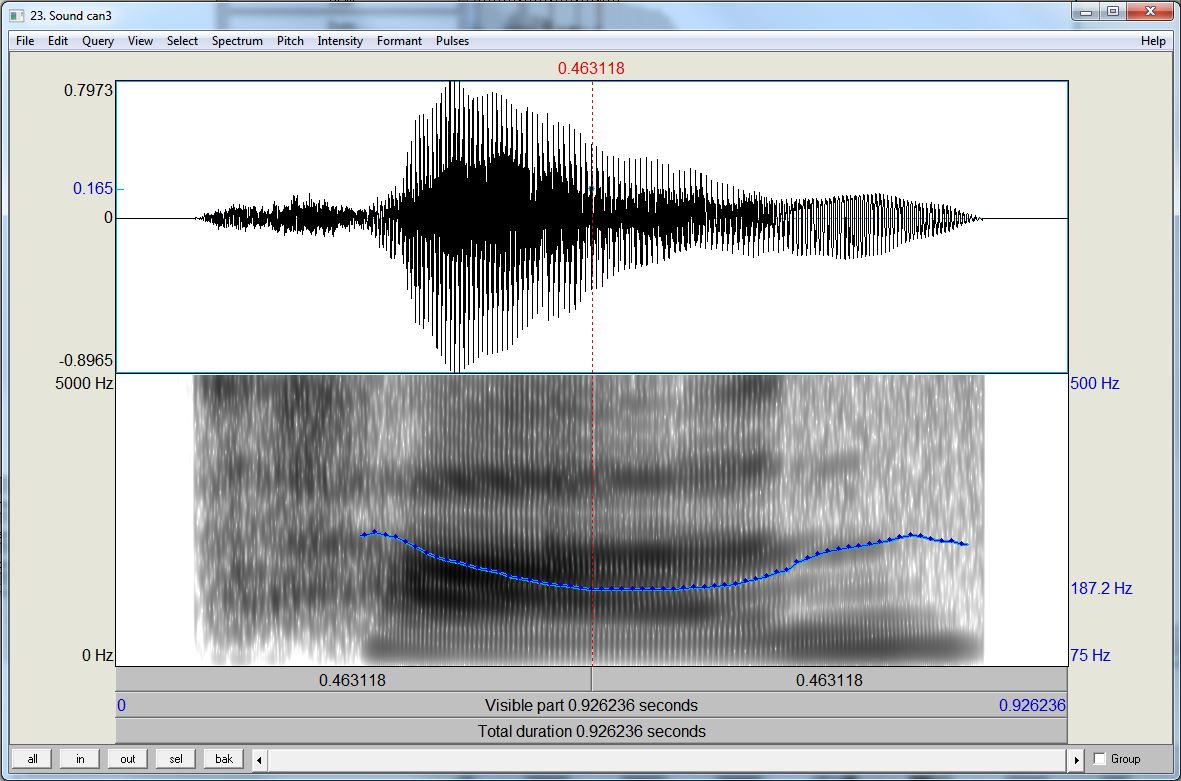Click the blue 0.165 amplitude marker label
This screenshot has height=781, width=1181.
[x=93, y=188]
